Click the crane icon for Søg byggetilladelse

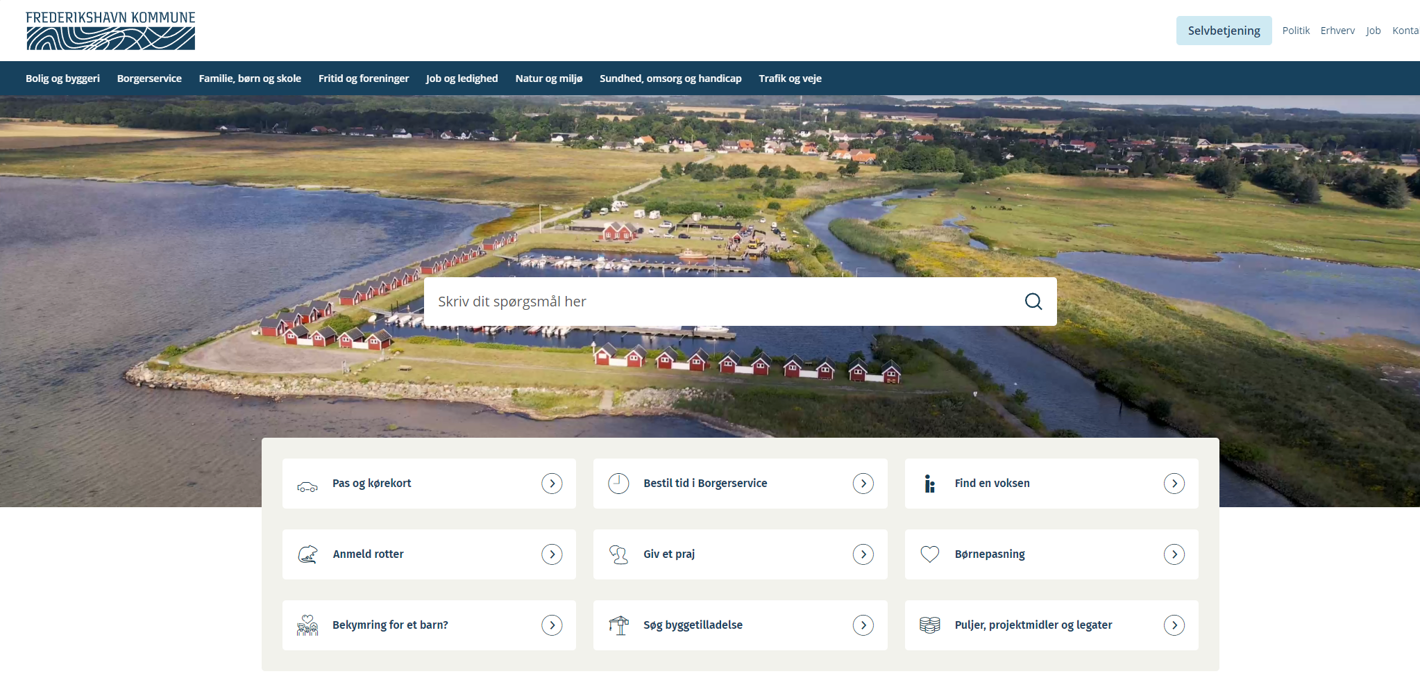(619, 625)
